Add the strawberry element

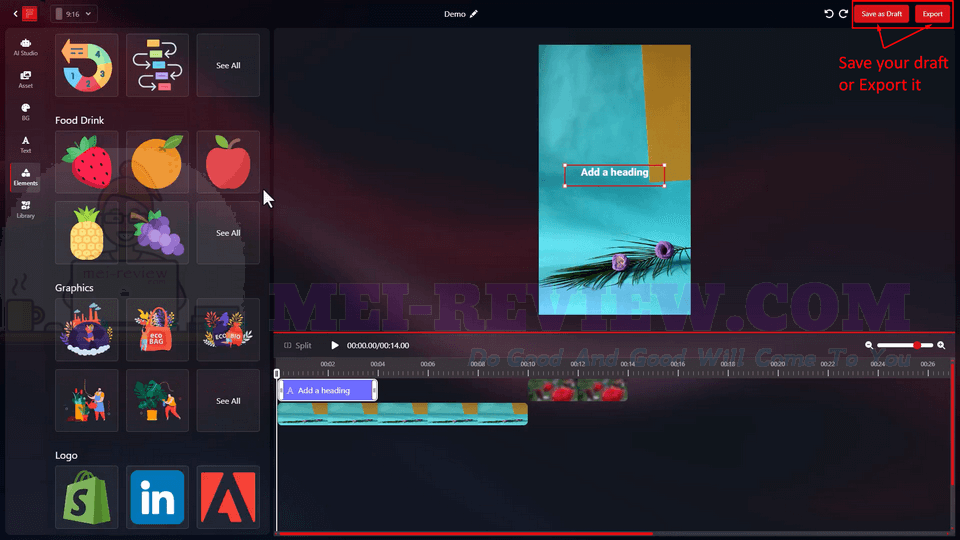(x=86, y=162)
